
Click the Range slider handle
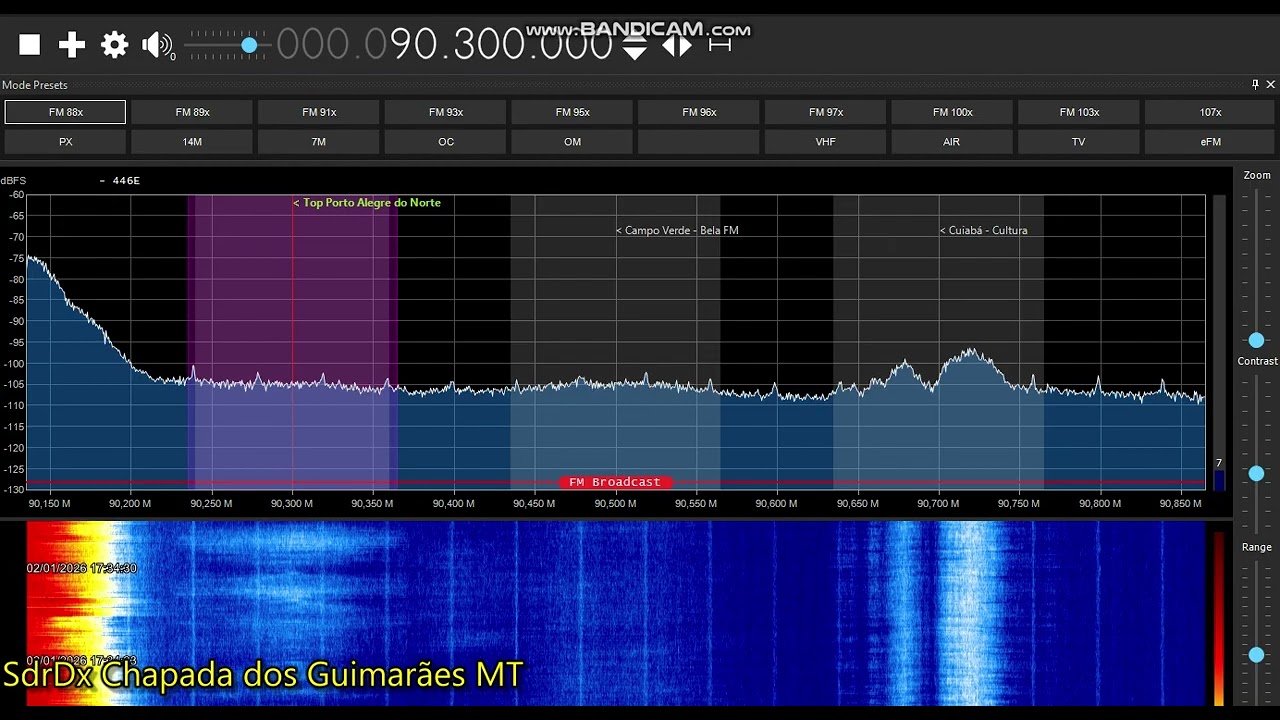[x=1257, y=655]
